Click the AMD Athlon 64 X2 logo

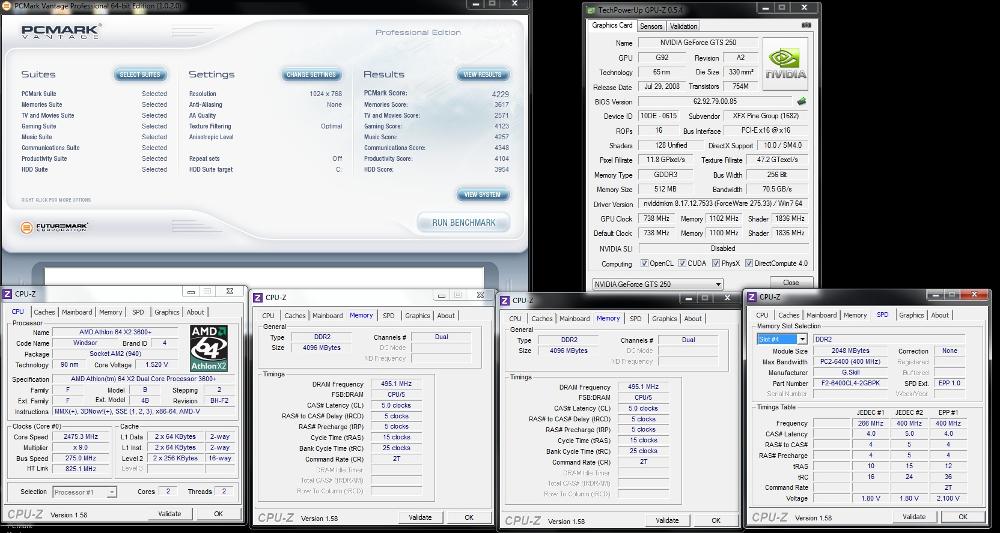tap(209, 349)
